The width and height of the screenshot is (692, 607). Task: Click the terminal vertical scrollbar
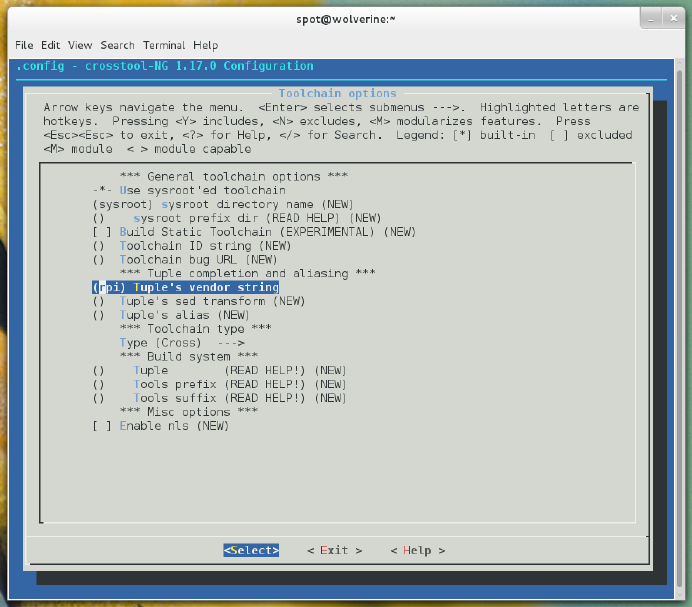(x=679, y=328)
